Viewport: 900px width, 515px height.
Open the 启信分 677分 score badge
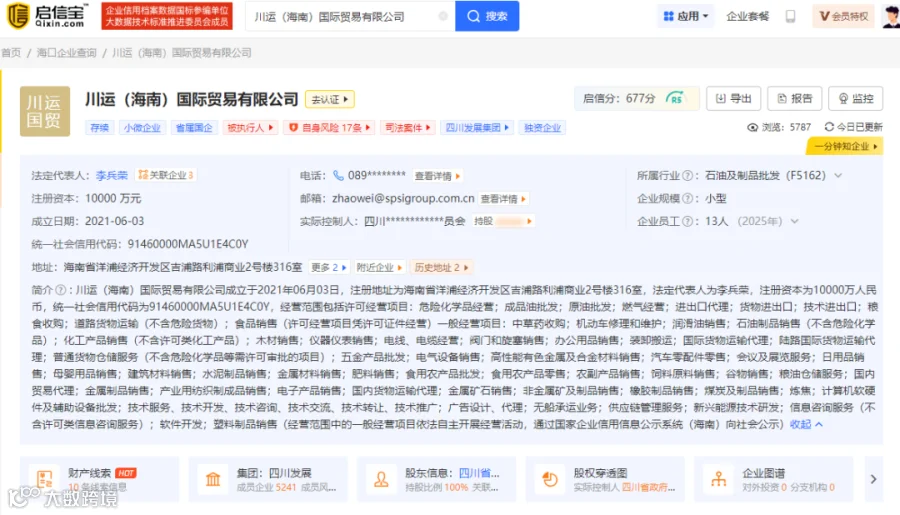click(636, 99)
